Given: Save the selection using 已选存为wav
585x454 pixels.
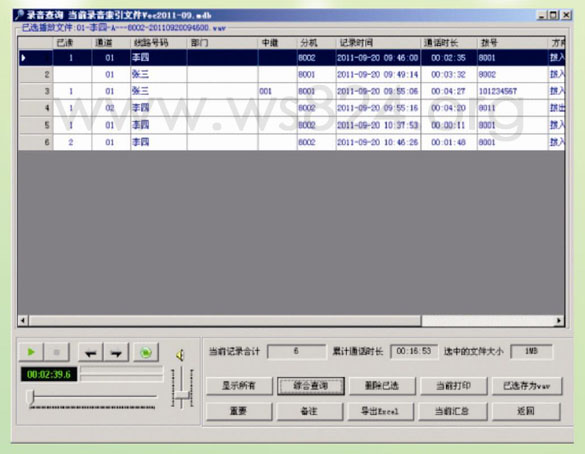Looking at the screenshot, I should 526,385.
